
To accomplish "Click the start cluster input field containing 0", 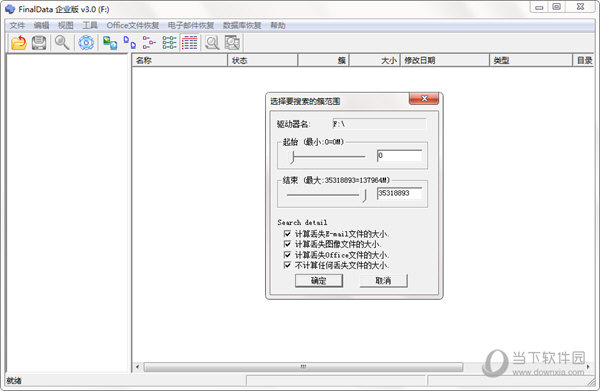I will pyautogui.click(x=399, y=155).
